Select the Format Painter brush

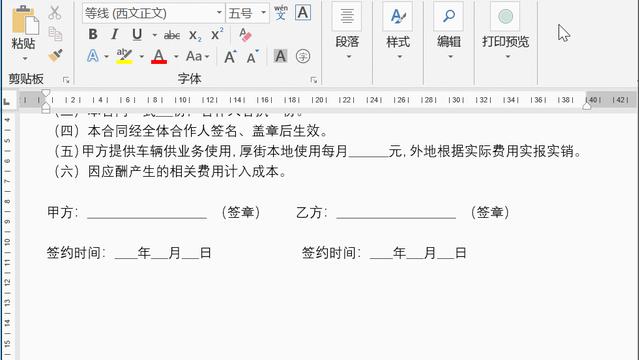[55, 55]
